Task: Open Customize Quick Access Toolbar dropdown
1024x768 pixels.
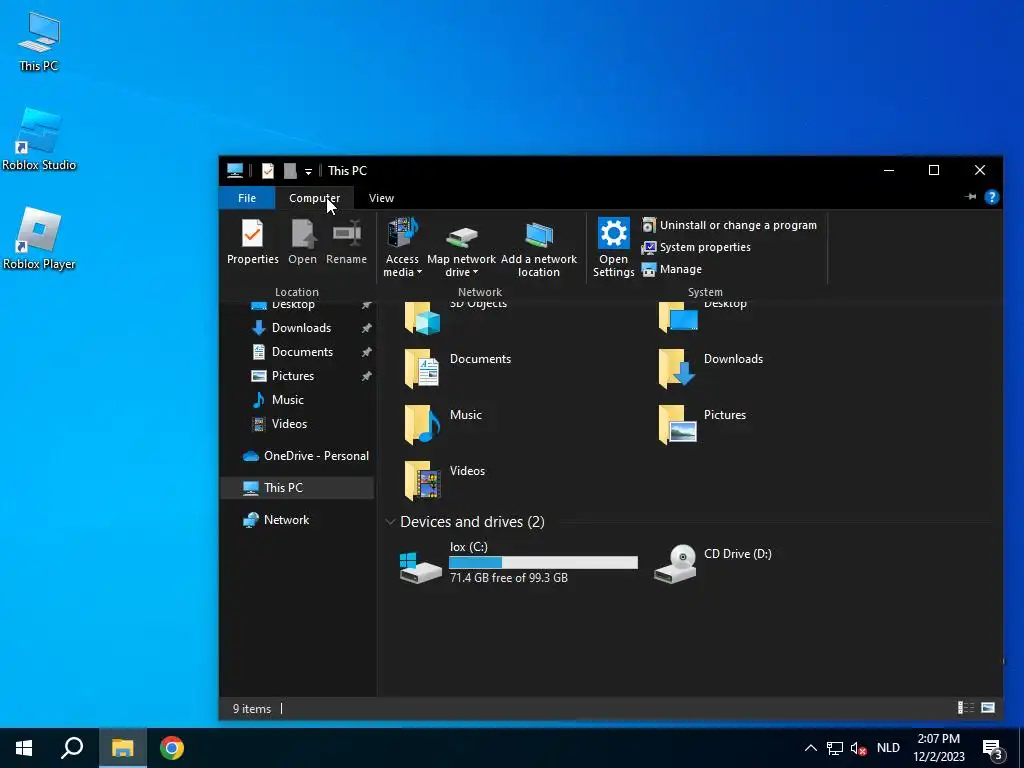Action: coord(308,172)
